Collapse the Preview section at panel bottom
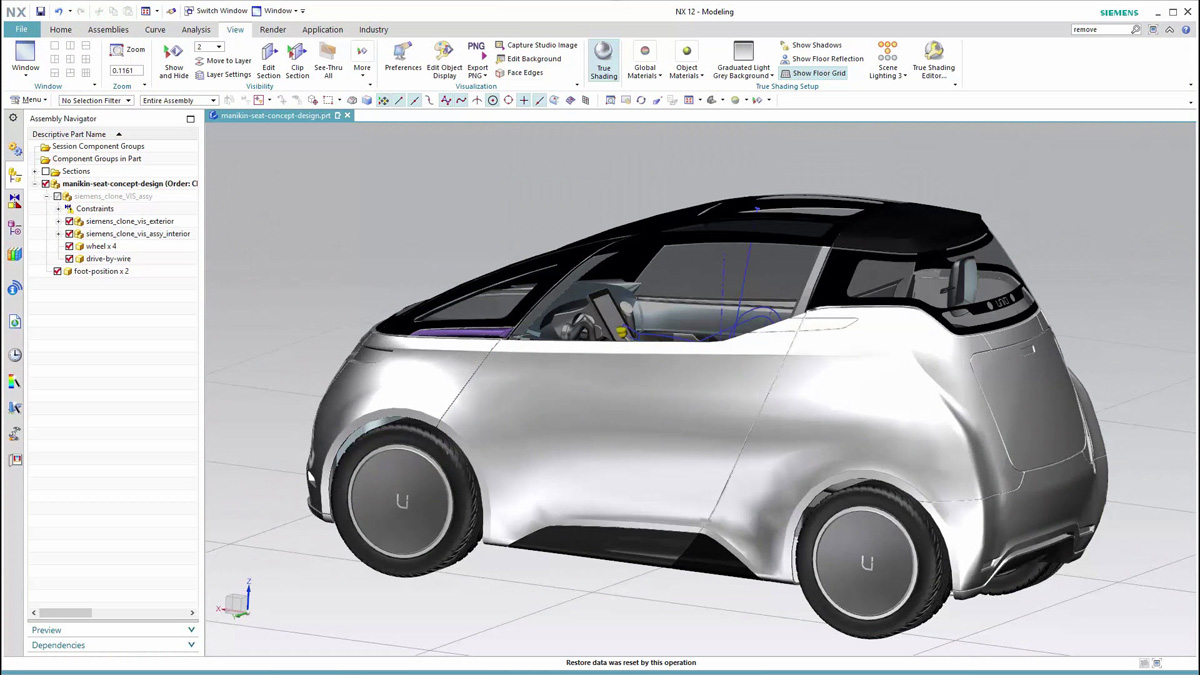 190,629
